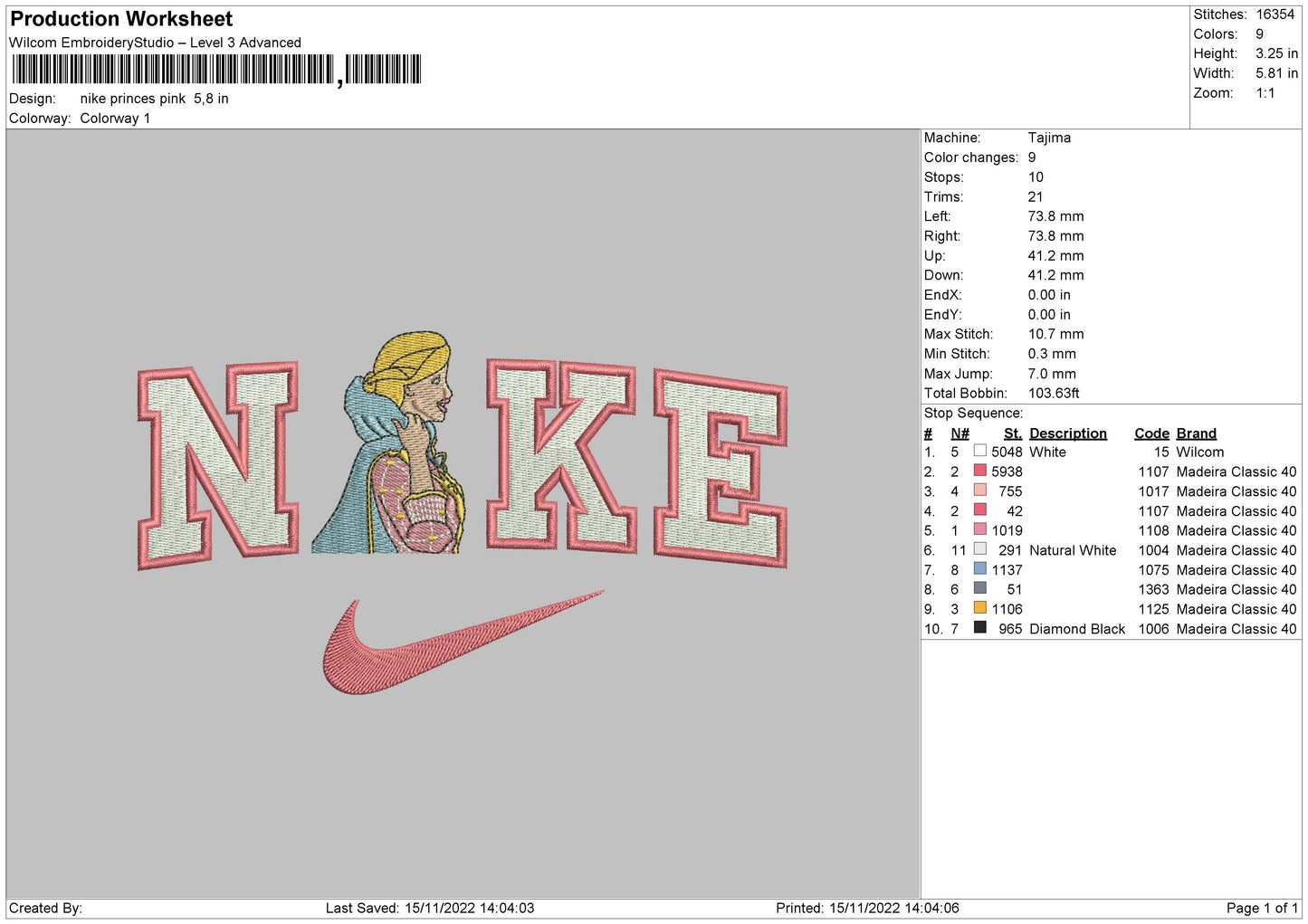Image resolution: width=1308 pixels, height=924 pixels.
Task: Click the 'N#' column header
Action: 960,433
